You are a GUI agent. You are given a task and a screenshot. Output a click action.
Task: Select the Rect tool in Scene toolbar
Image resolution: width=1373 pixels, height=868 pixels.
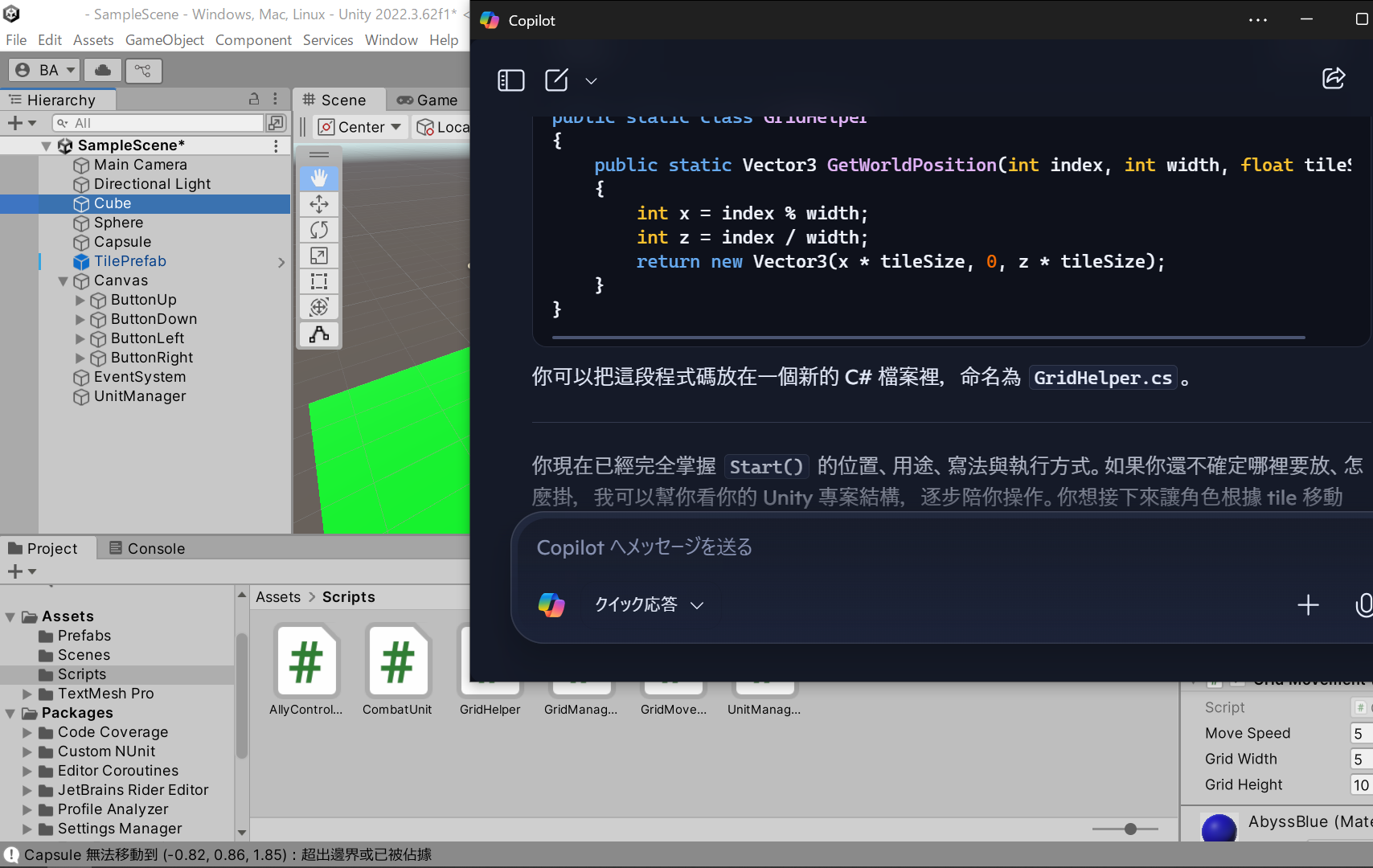click(319, 281)
